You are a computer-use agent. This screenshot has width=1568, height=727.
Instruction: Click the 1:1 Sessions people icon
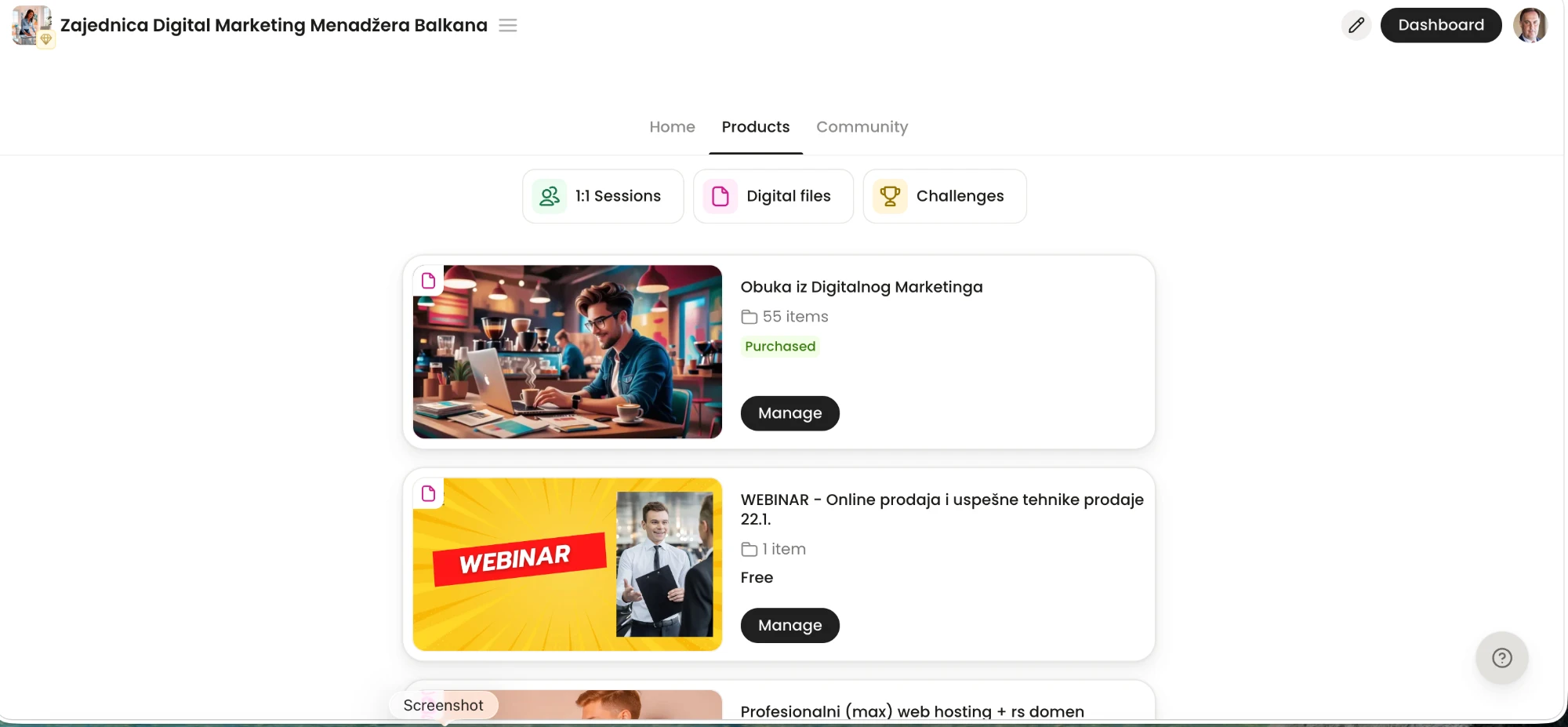(550, 196)
